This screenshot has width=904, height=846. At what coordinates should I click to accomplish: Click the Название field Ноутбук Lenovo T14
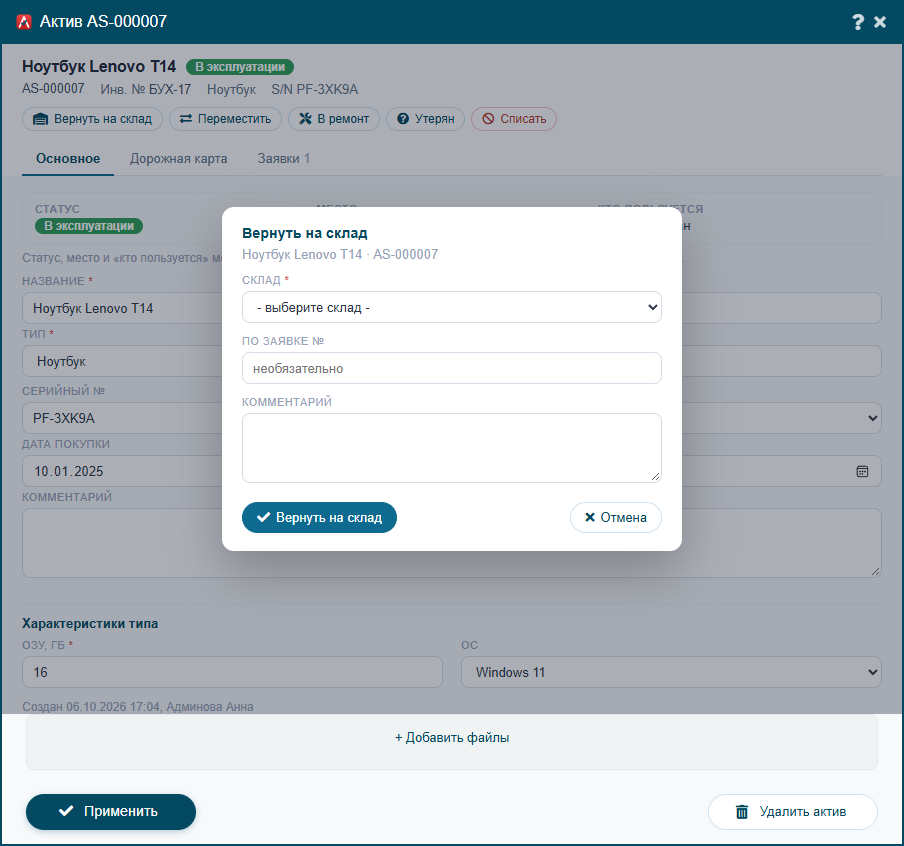[x=122, y=308]
